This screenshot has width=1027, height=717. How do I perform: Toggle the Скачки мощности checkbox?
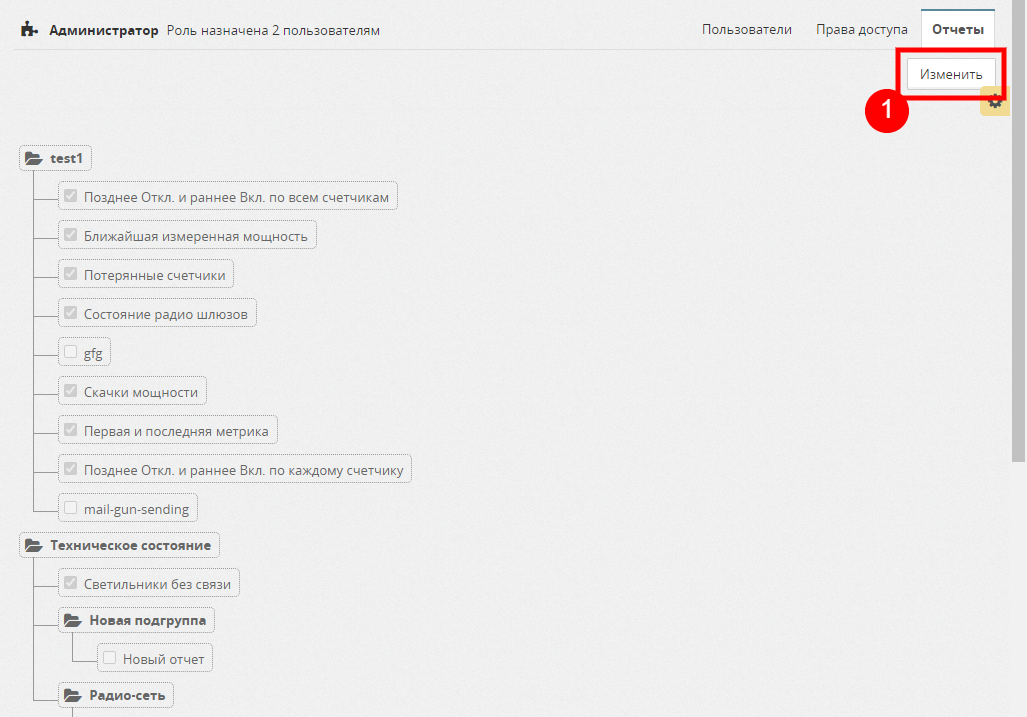71,391
